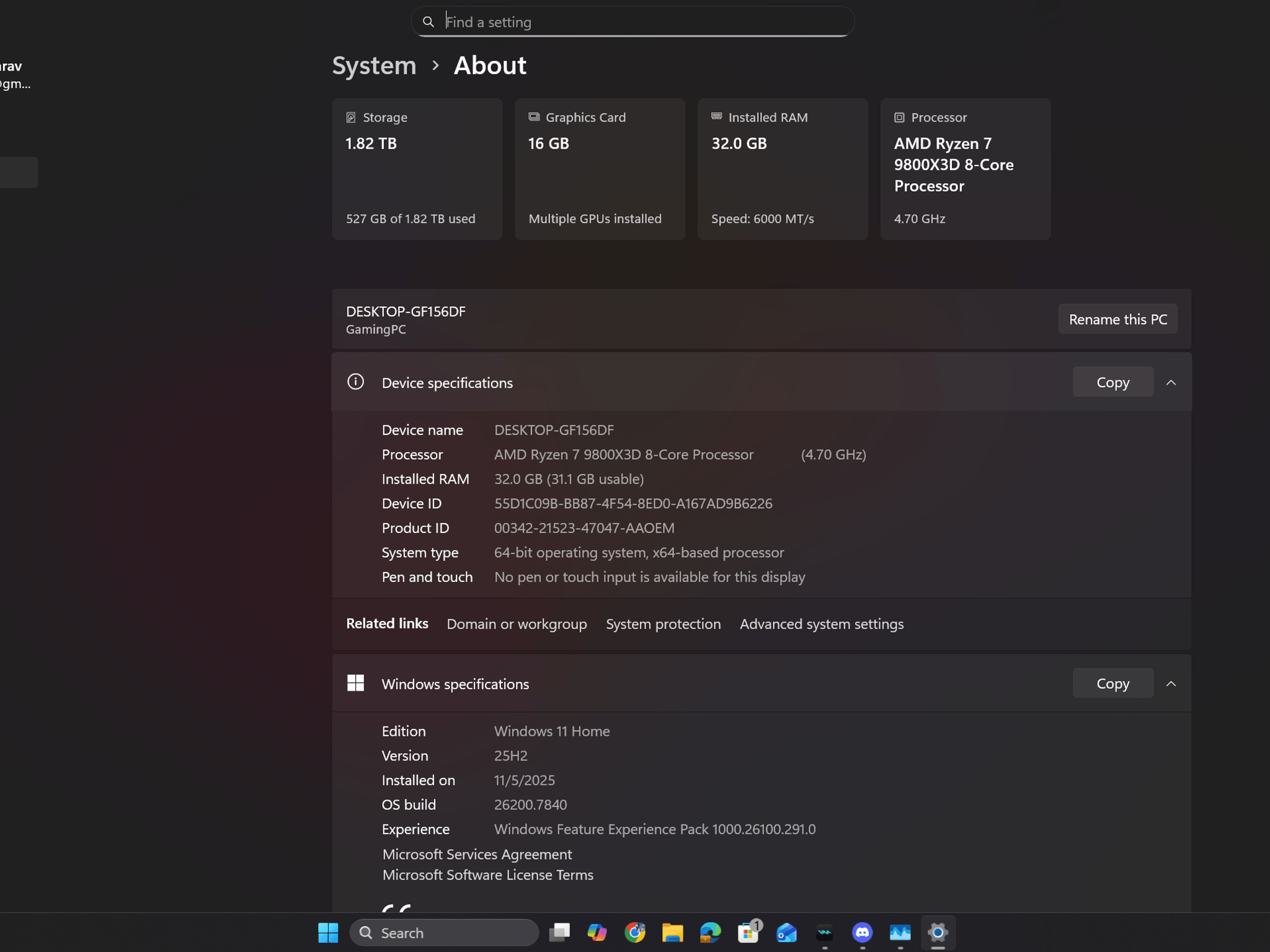
Task: Click the Processor card icon
Action: [x=899, y=117]
